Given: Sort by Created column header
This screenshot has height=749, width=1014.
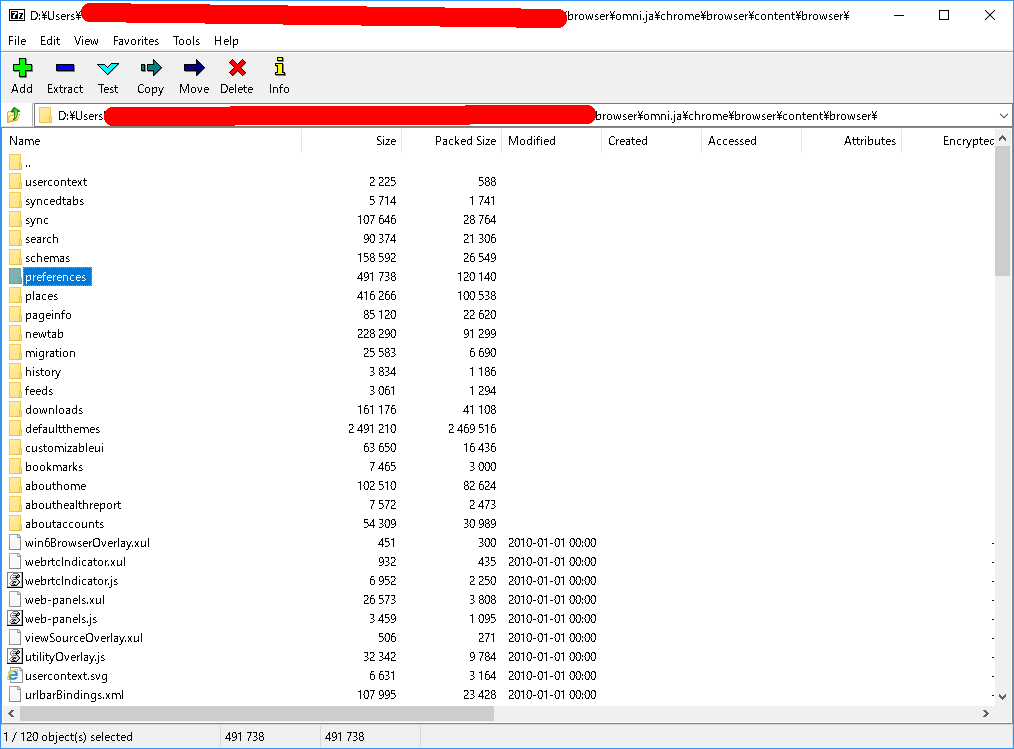Looking at the screenshot, I should (651, 140).
